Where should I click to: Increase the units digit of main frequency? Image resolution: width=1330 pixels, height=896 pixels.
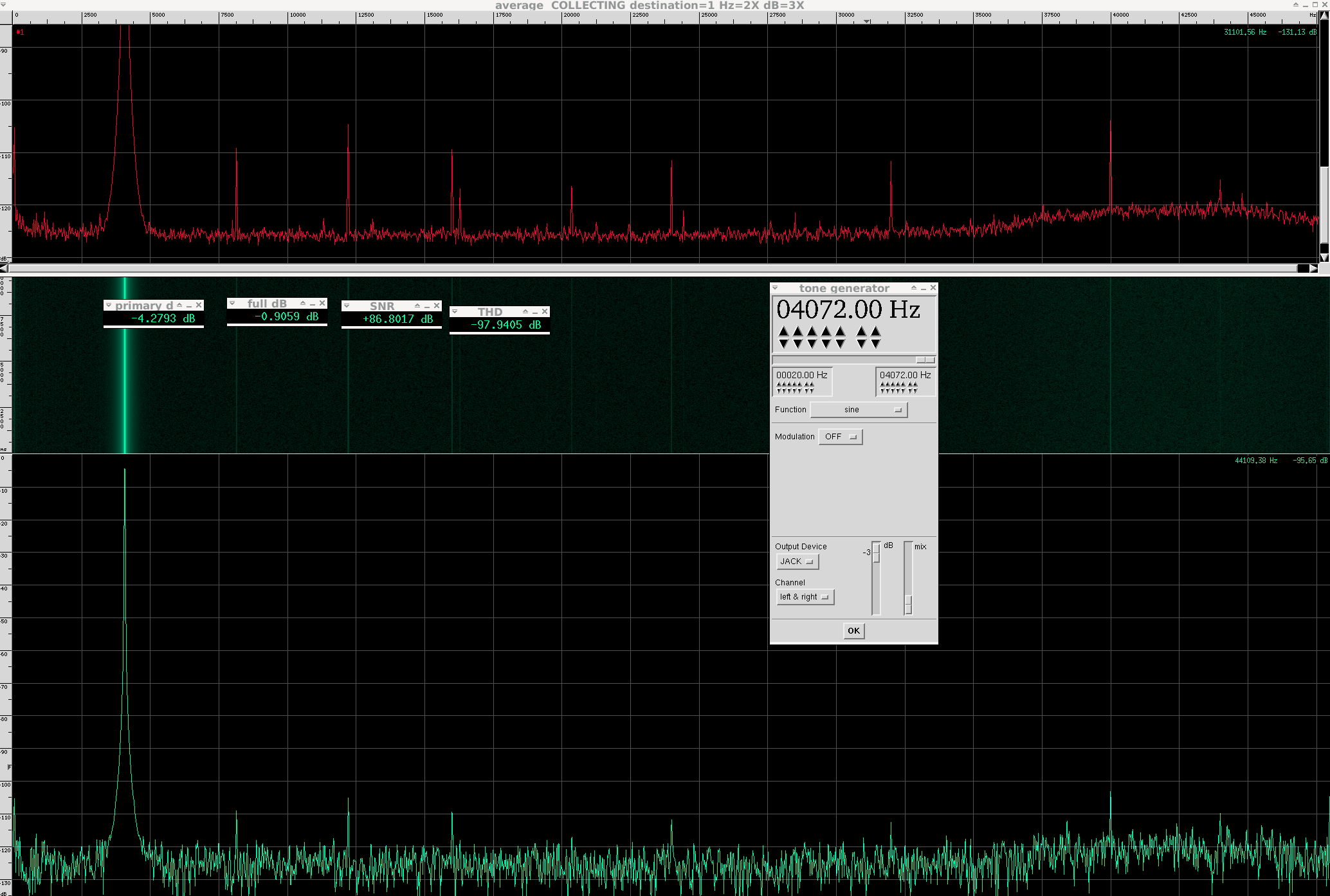tap(840, 332)
